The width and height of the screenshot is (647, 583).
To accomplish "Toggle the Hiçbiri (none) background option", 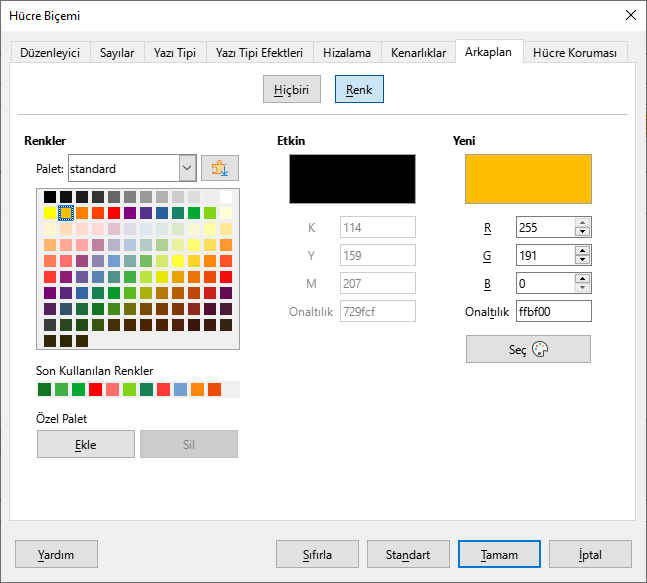I will 292,90.
